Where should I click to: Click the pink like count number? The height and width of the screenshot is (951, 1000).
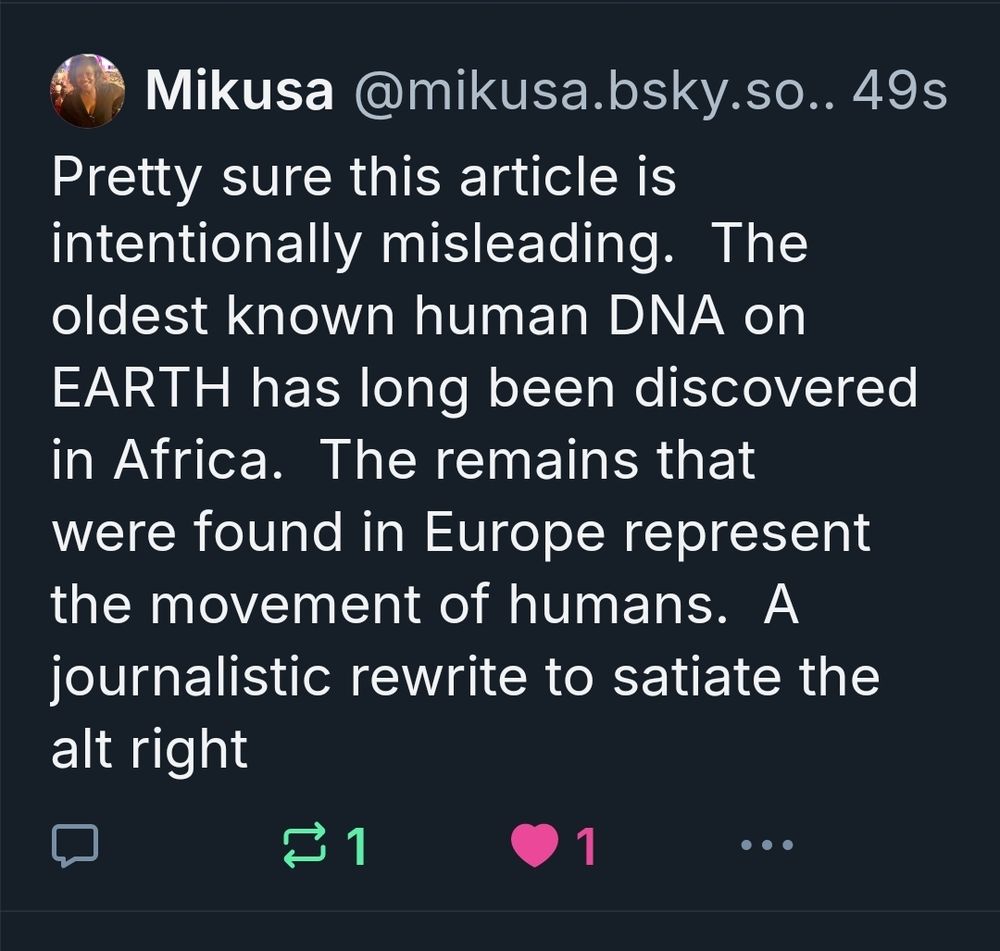pos(586,847)
